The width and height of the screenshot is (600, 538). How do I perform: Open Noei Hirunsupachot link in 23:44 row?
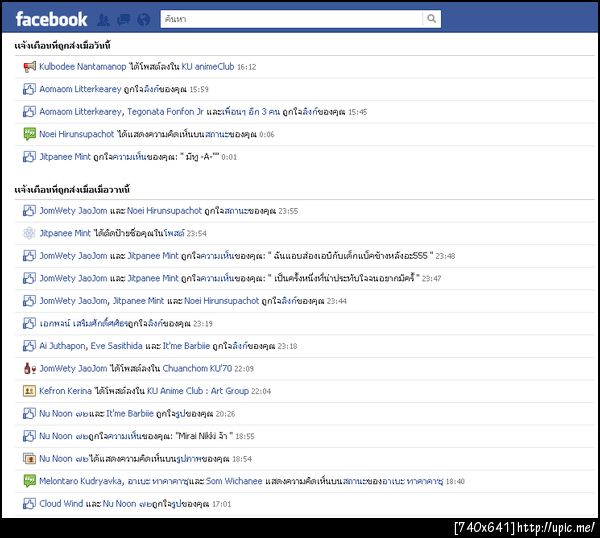[222, 301]
